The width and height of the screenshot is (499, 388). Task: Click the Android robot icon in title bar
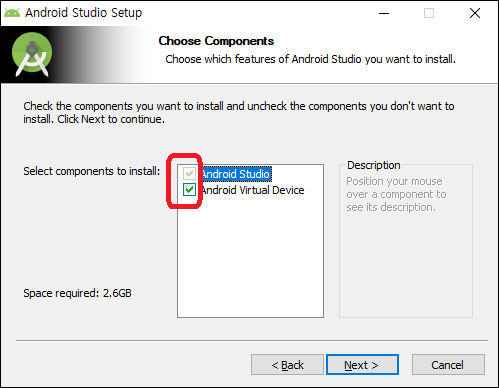click(x=12, y=13)
